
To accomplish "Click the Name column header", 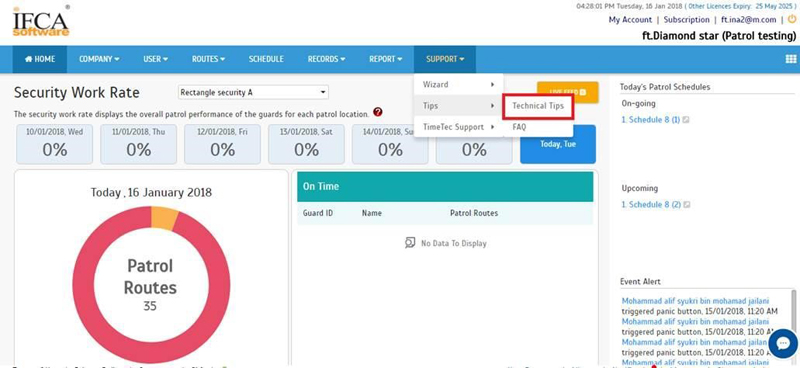I will [371, 213].
